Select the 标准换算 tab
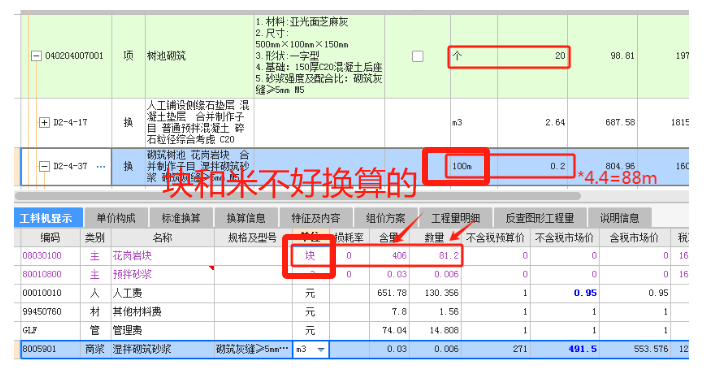The width and height of the screenshot is (724, 391). [181, 218]
